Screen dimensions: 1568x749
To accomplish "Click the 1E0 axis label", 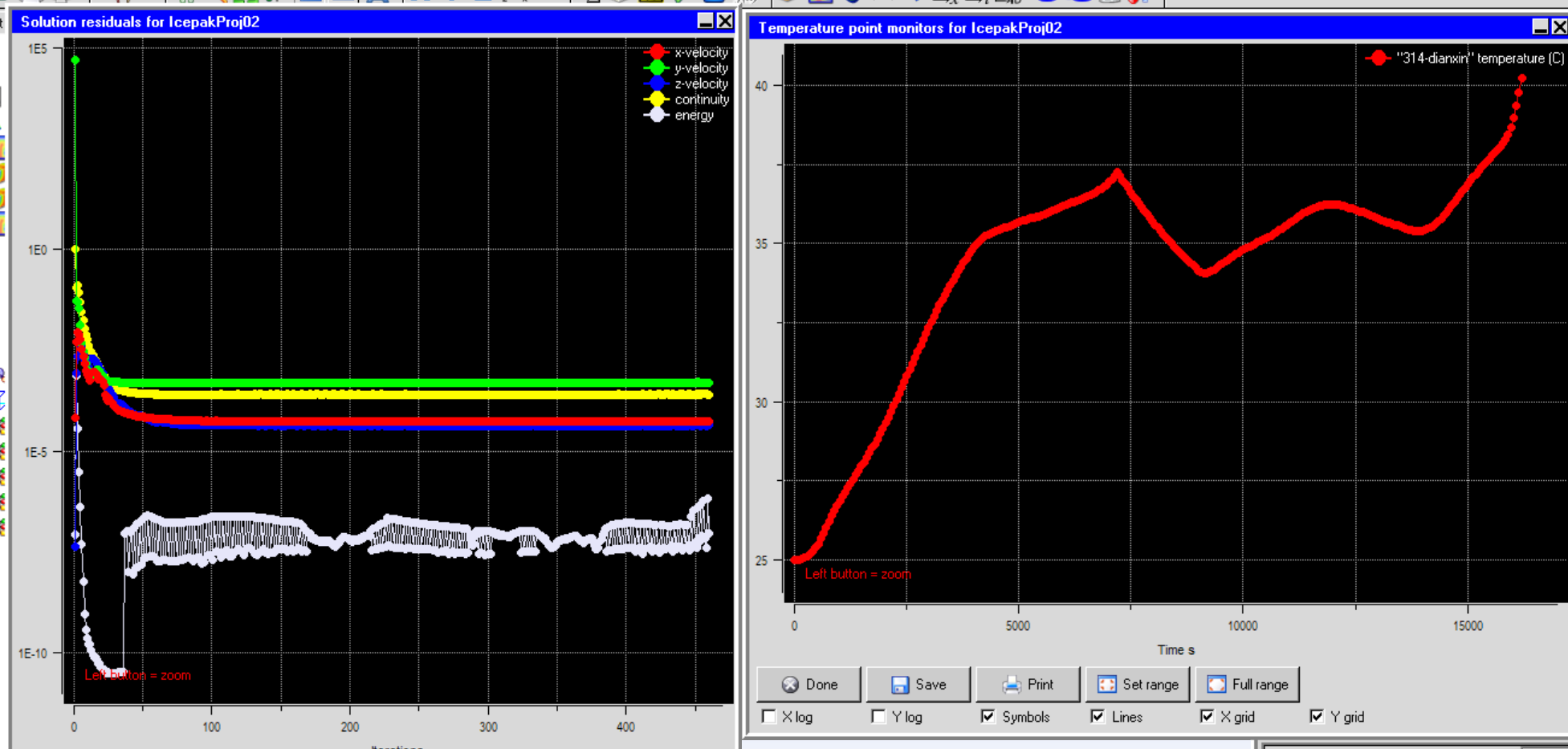I will click(38, 250).
